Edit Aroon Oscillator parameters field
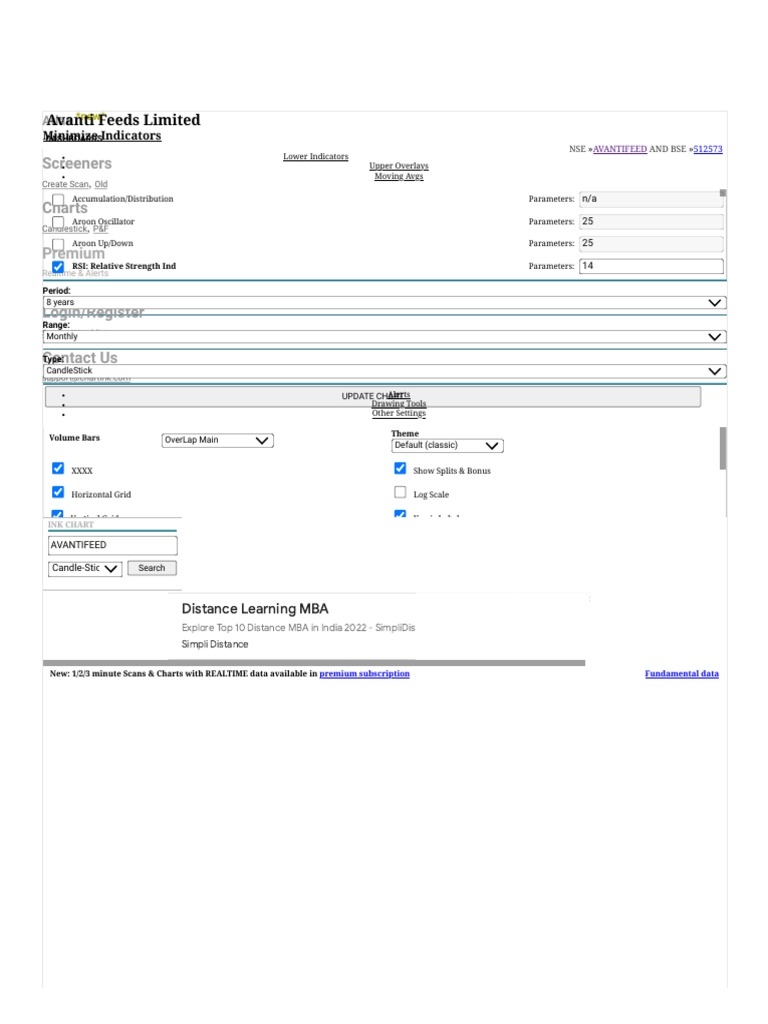Screen dimensions: 768x1024 click(651, 221)
